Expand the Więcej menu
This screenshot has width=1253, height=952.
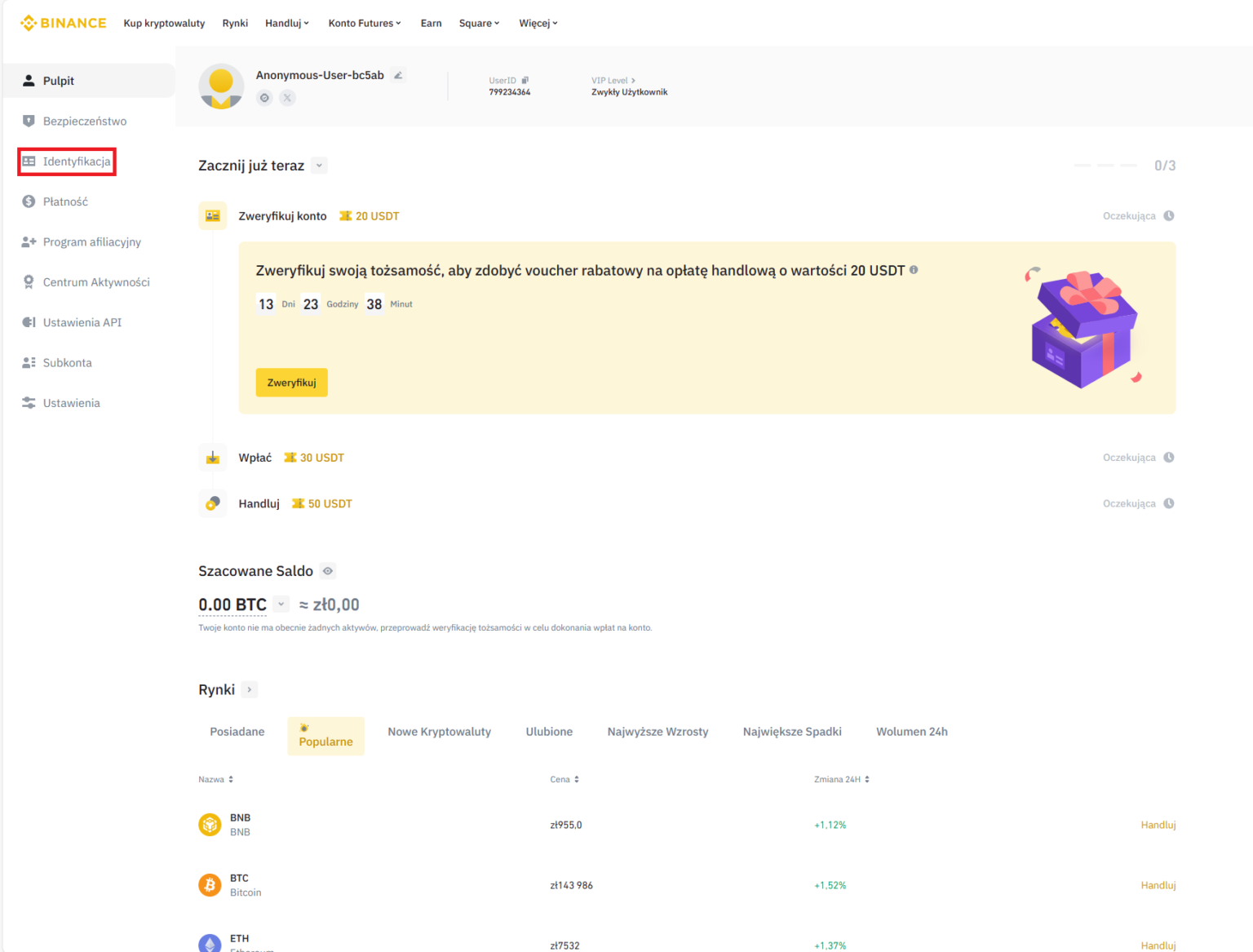(x=538, y=23)
